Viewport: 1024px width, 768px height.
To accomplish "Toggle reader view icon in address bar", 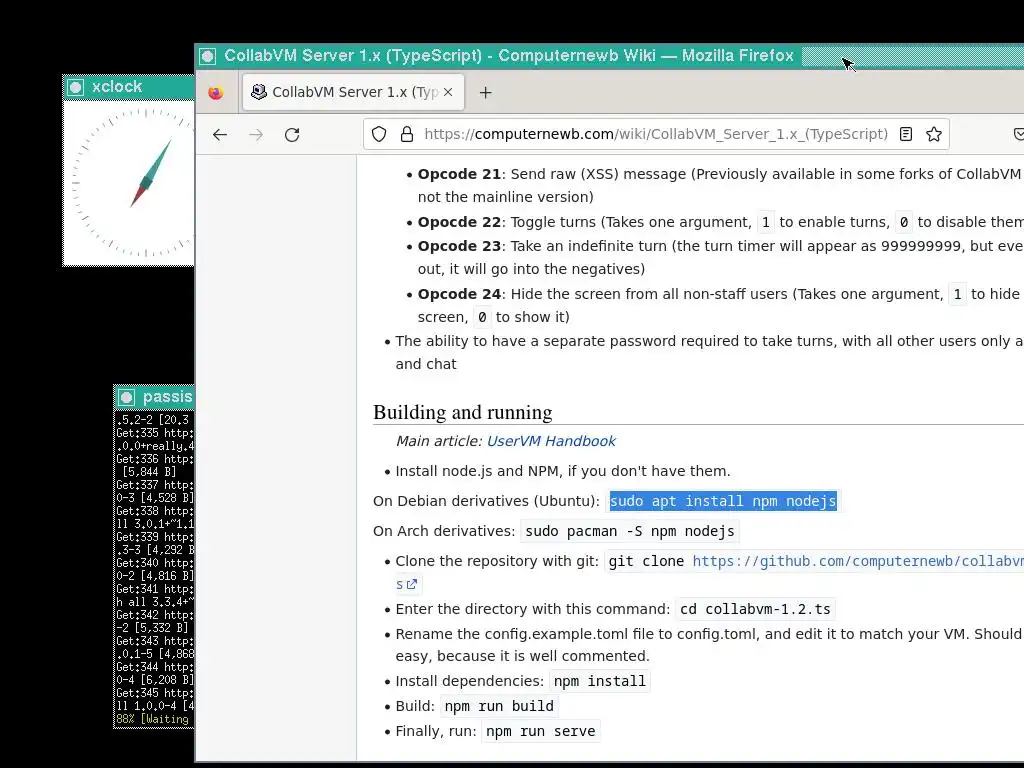I will (x=906, y=135).
